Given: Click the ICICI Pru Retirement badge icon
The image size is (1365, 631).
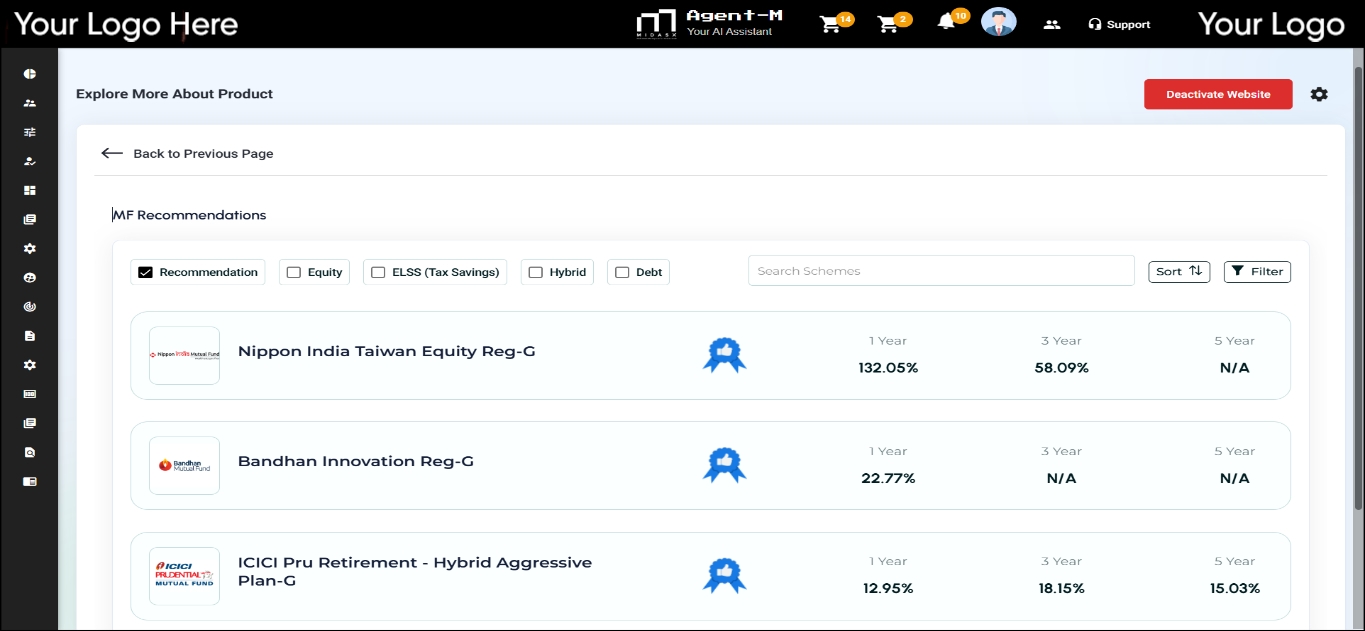Looking at the screenshot, I should click(x=725, y=575).
